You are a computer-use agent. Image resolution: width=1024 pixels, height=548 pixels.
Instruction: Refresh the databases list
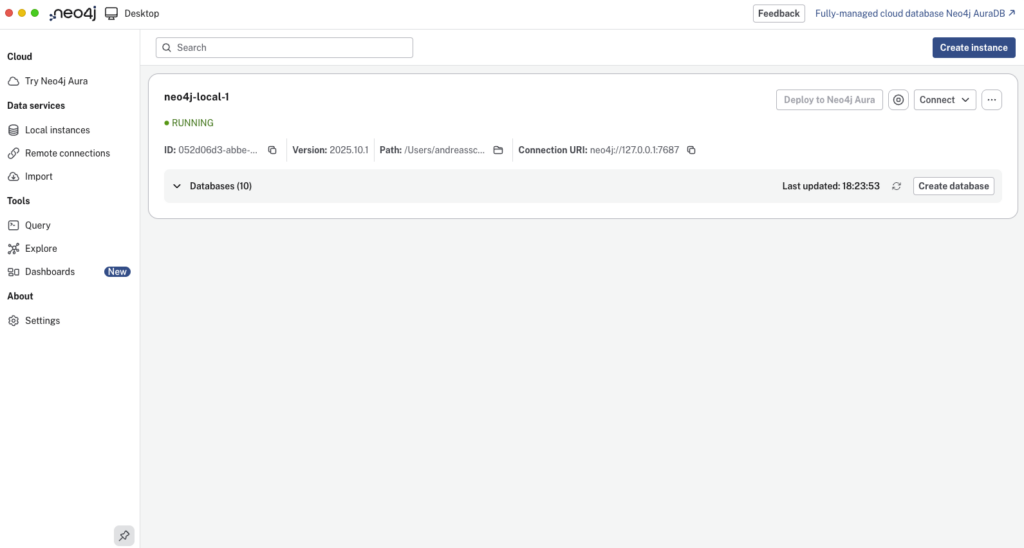pos(896,186)
